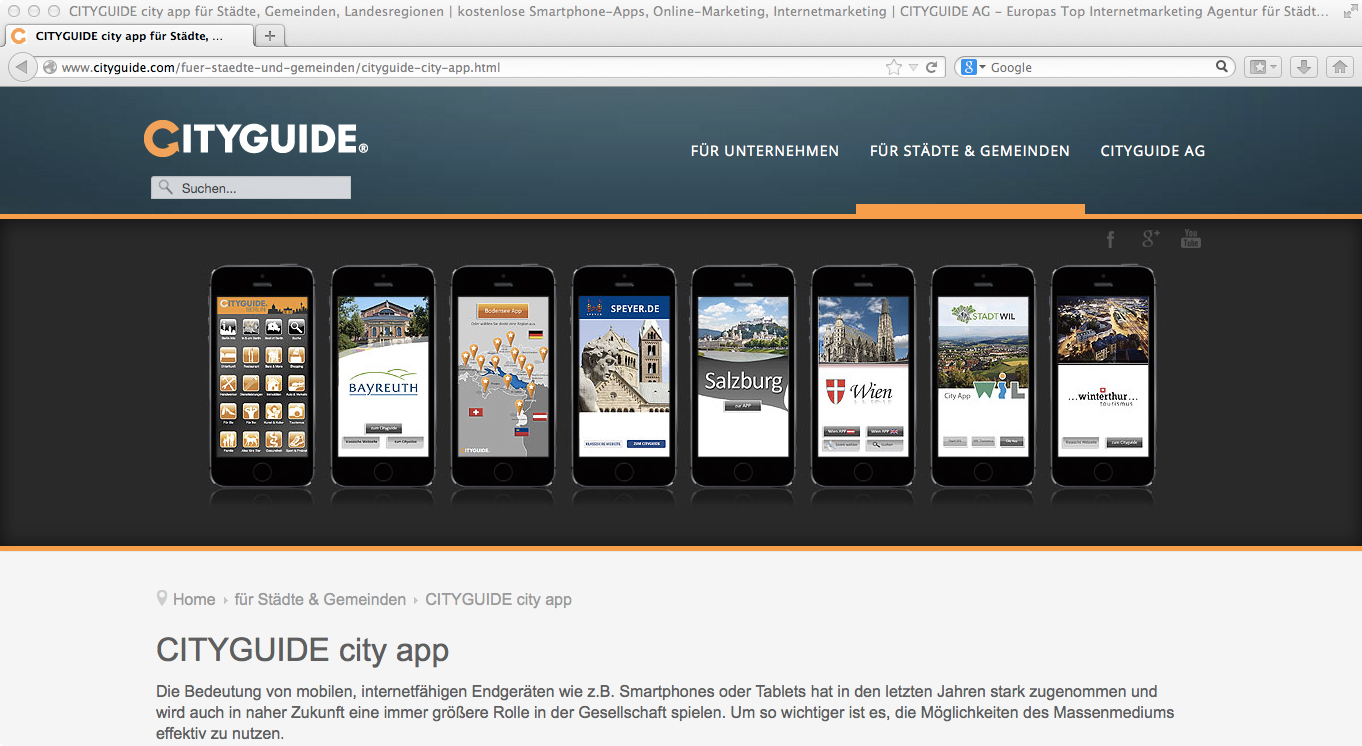The width and height of the screenshot is (1362, 746).
Task: Open the bookmarks menu toolbar button
Action: [x=1263, y=67]
